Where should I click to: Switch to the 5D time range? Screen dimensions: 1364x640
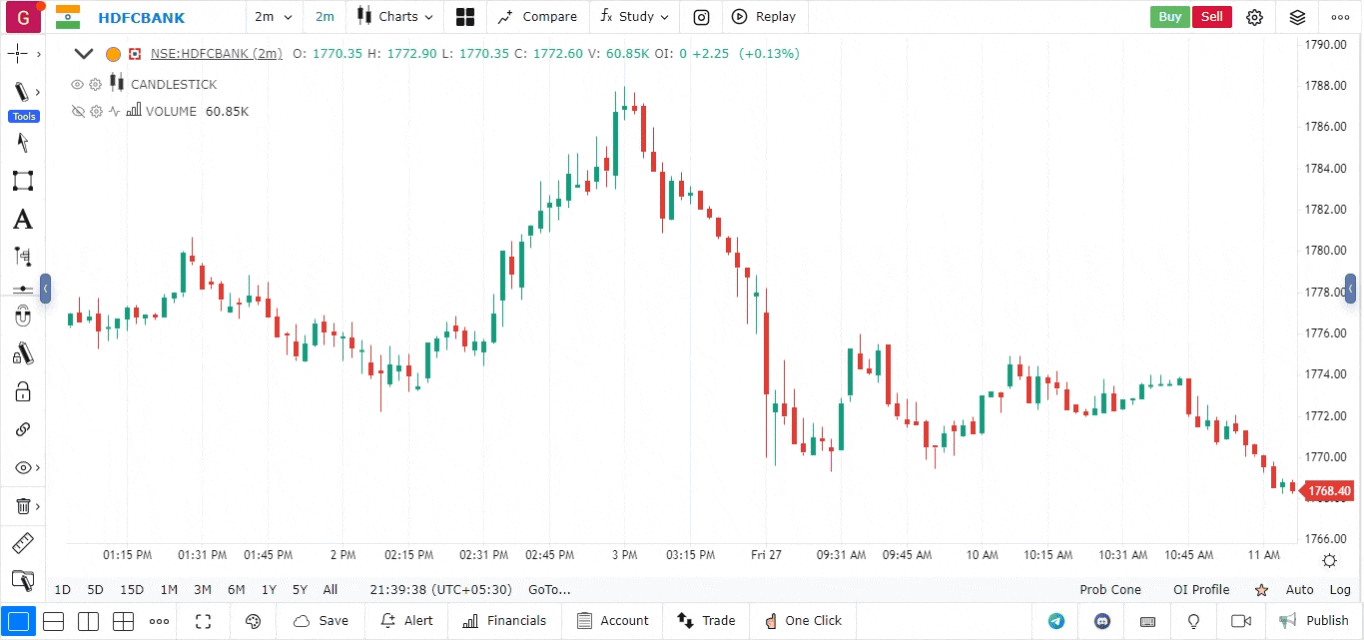click(95, 590)
